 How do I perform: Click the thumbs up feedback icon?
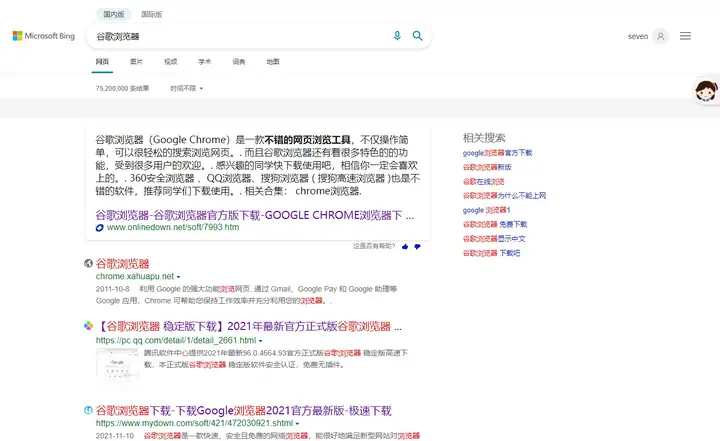[x=405, y=247]
